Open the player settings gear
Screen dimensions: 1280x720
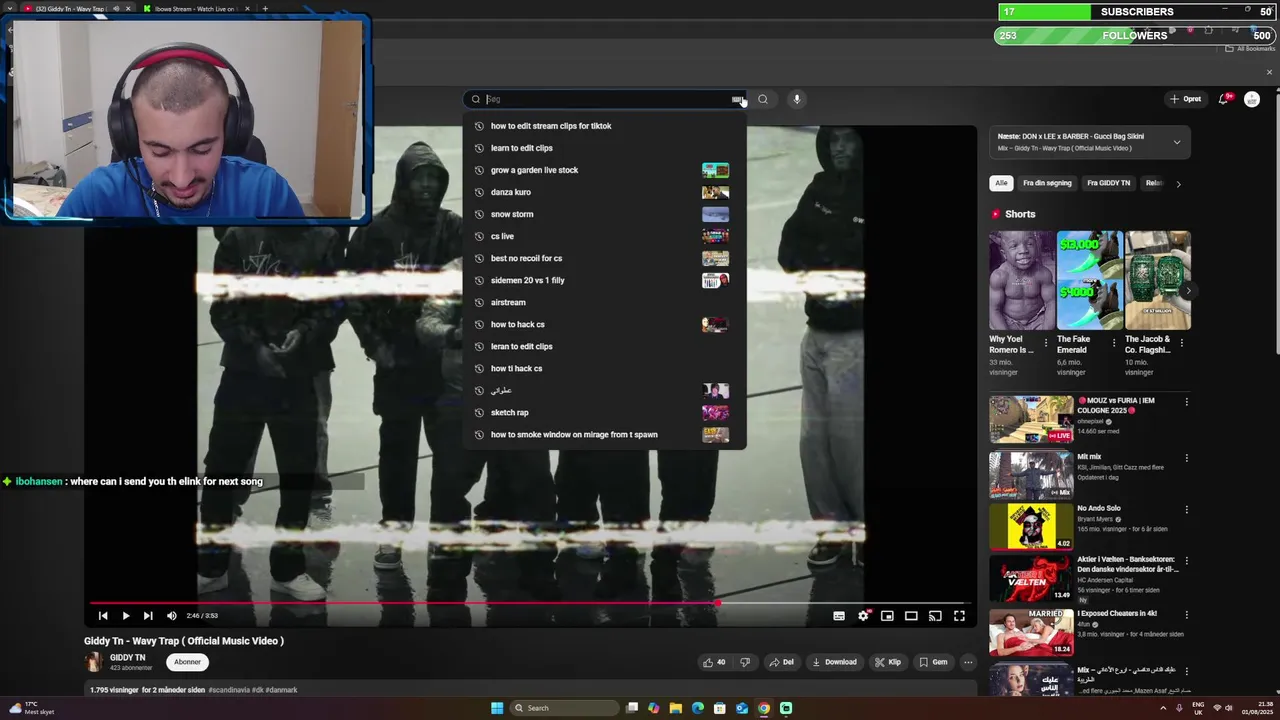[863, 616]
